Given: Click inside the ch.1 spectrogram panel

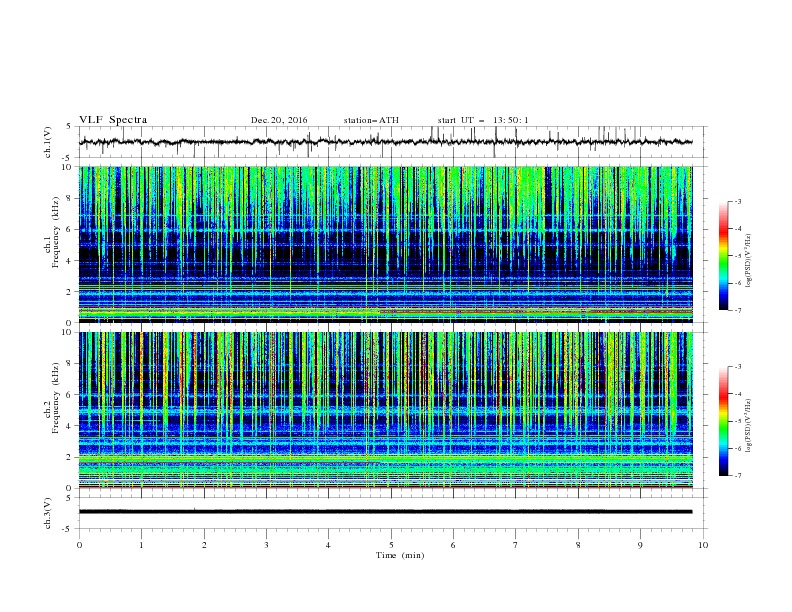Looking at the screenshot, I should (x=385, y=244).
